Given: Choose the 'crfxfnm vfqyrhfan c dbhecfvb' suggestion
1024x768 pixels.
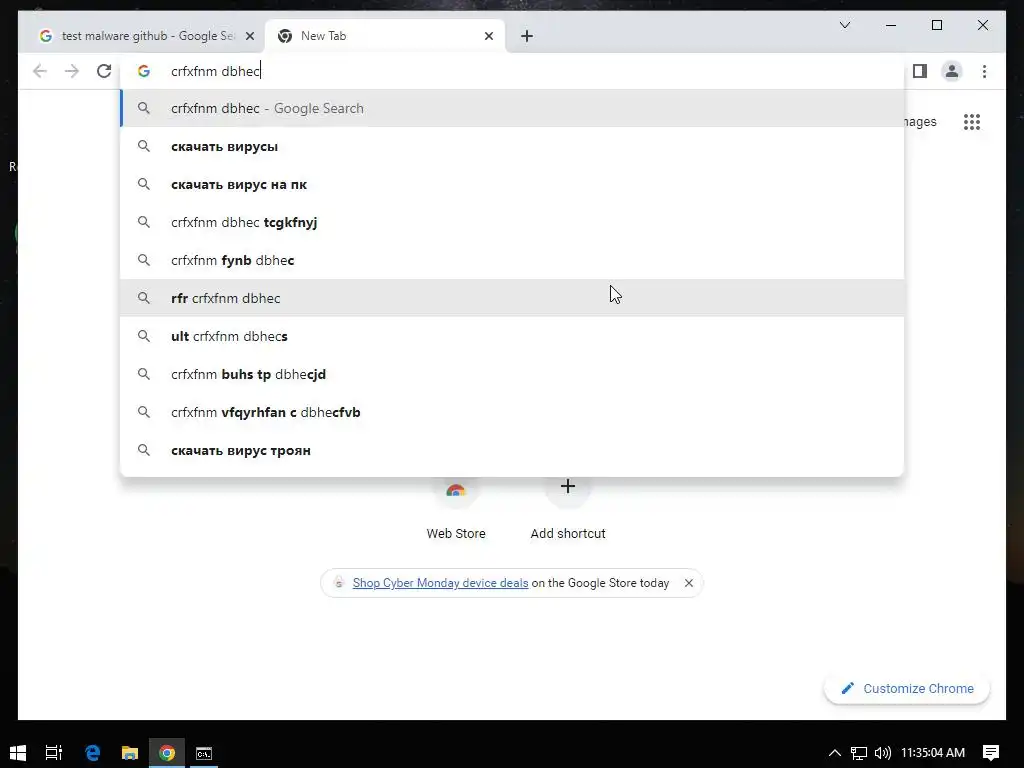Looking at the screenshot, I should click(x=513, y=412).
